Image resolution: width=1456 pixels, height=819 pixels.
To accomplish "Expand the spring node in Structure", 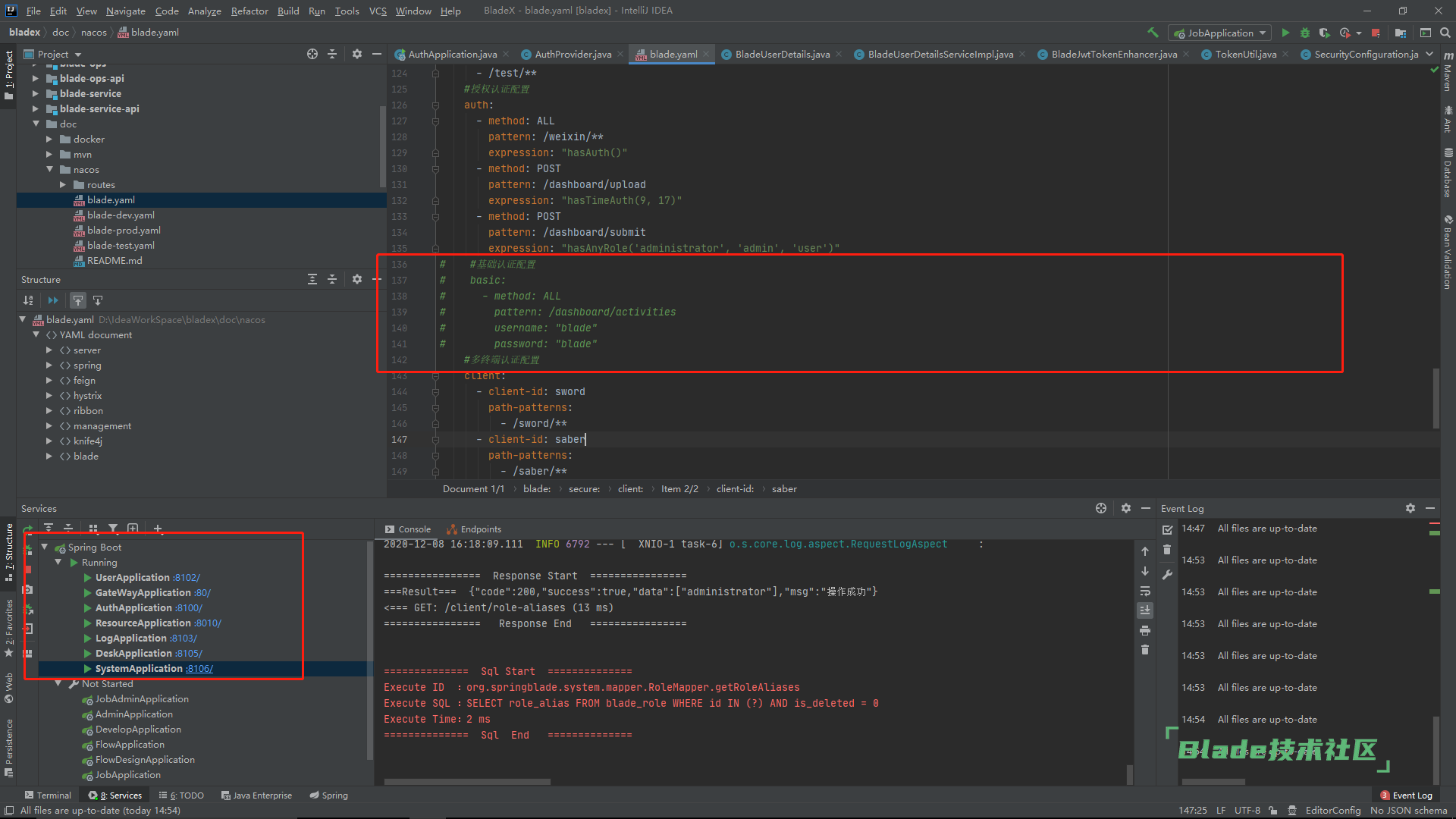I will [x=49, y=365].
